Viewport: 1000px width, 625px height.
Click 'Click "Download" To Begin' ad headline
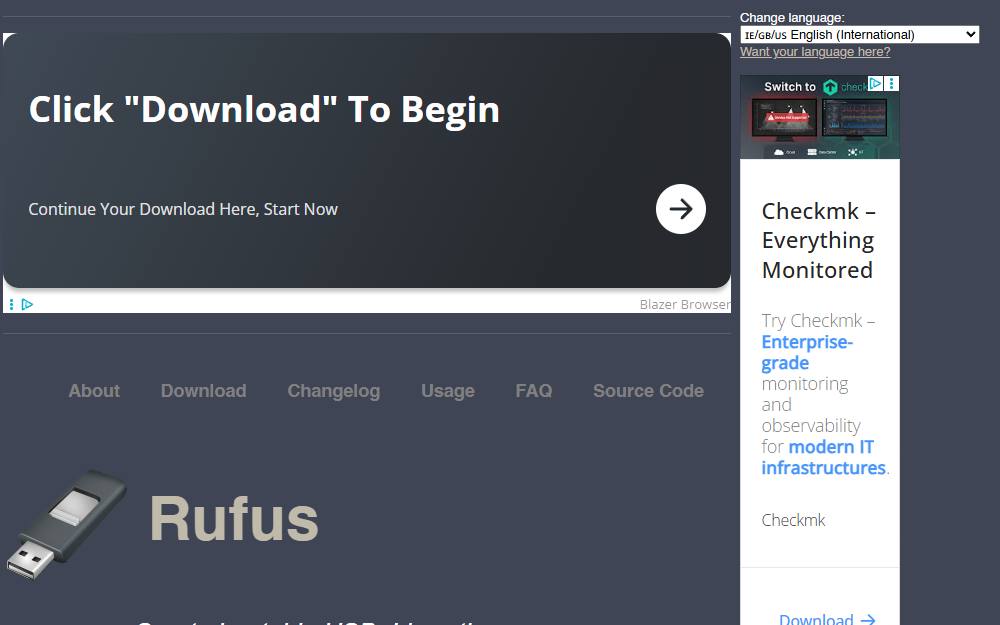[264, 109]
